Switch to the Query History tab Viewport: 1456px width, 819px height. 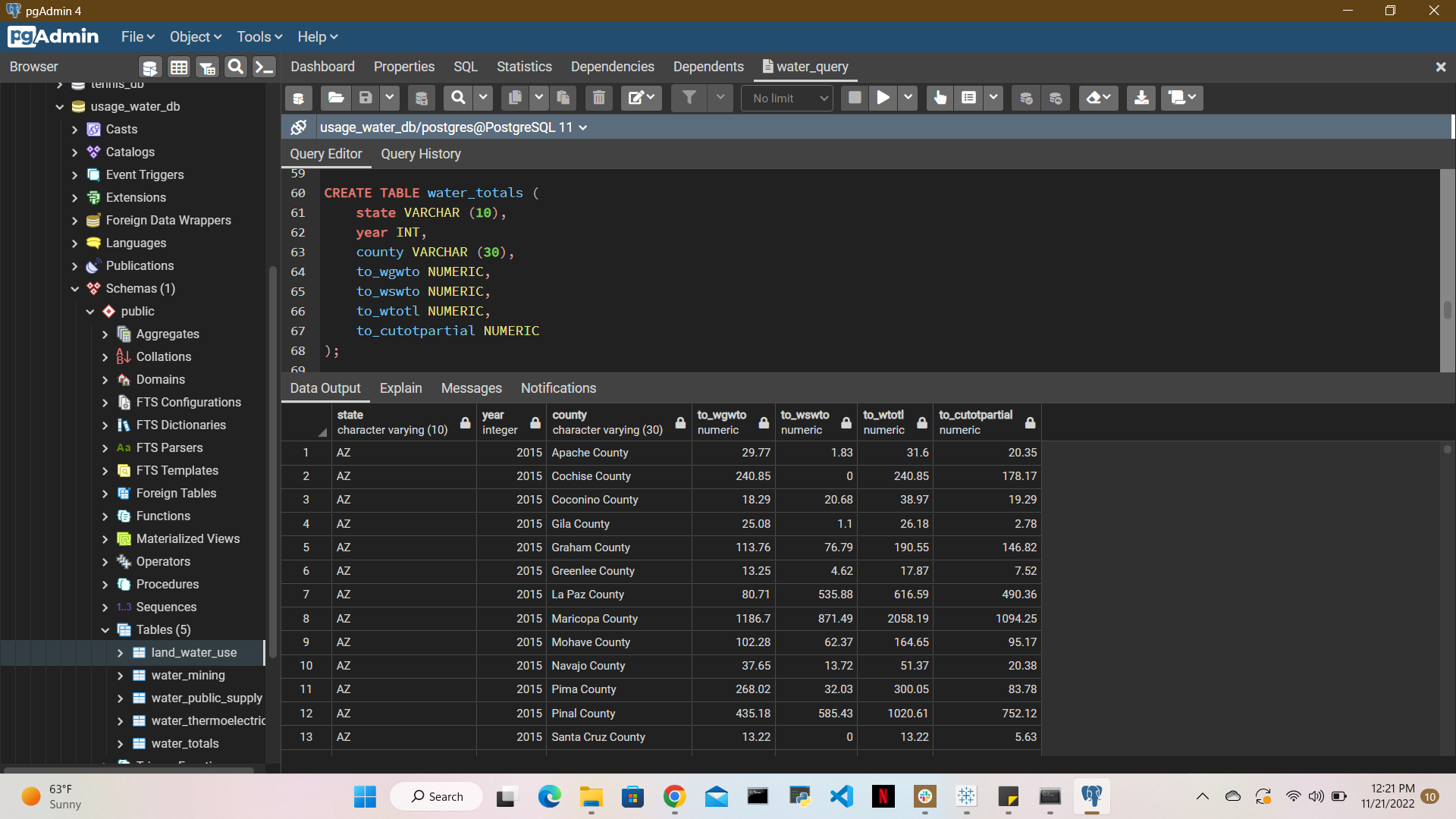click(420, 154)
